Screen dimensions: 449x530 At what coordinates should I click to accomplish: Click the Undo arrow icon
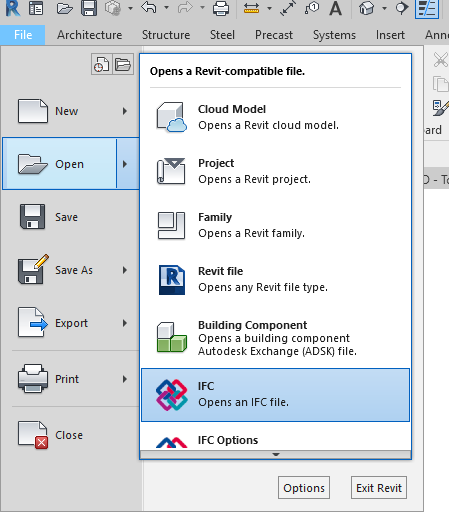point(149,7)
